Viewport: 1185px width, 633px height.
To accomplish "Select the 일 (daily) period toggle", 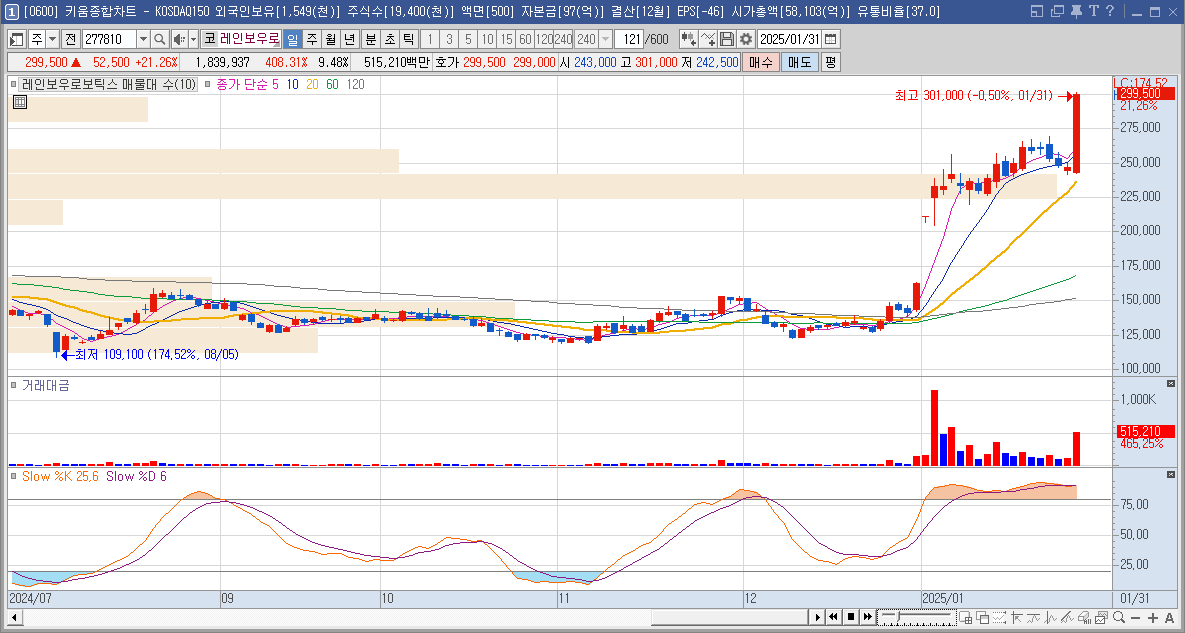I will click(x=292, y=39).
